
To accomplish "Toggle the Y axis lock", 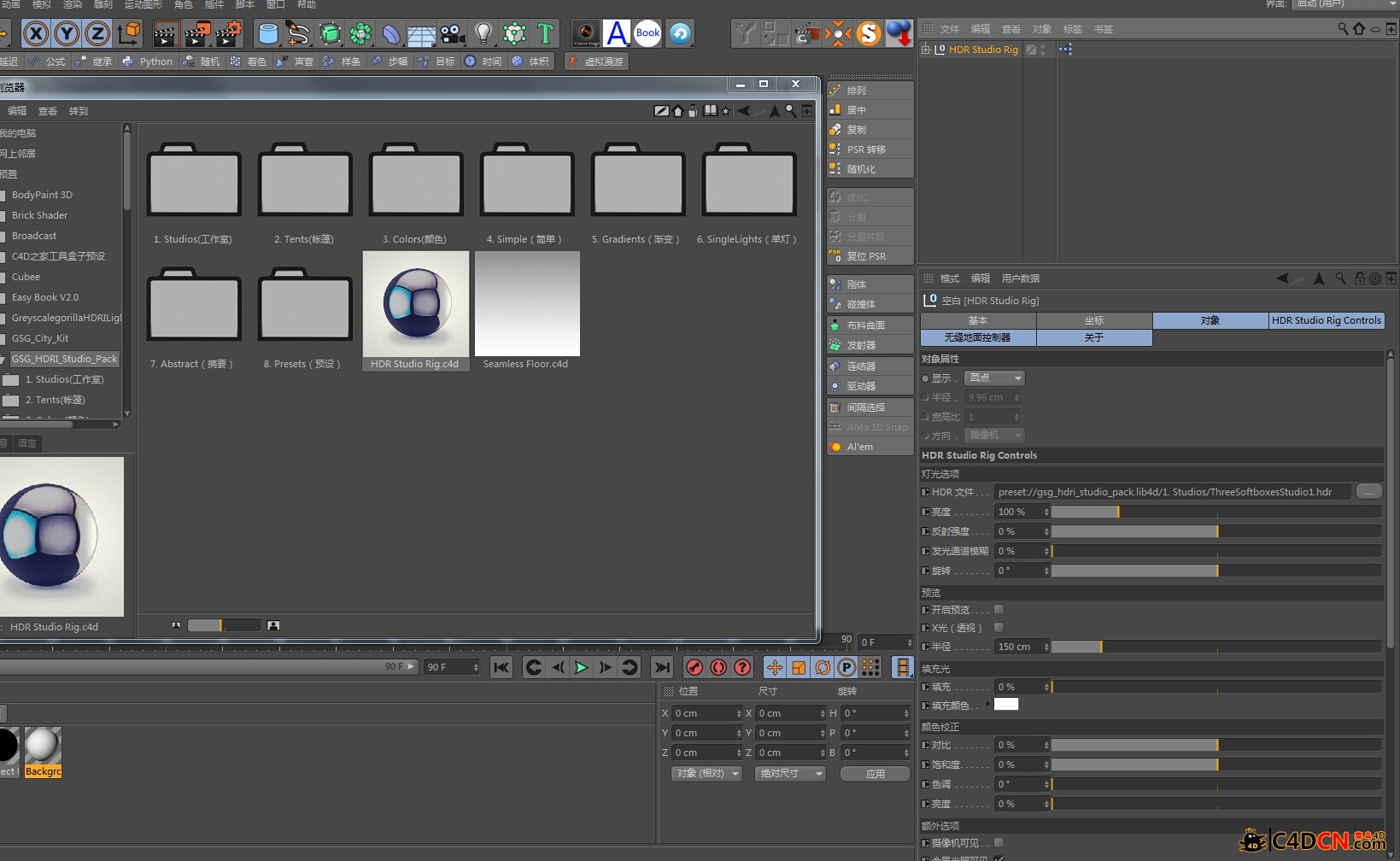I will (x=67, y=34).
